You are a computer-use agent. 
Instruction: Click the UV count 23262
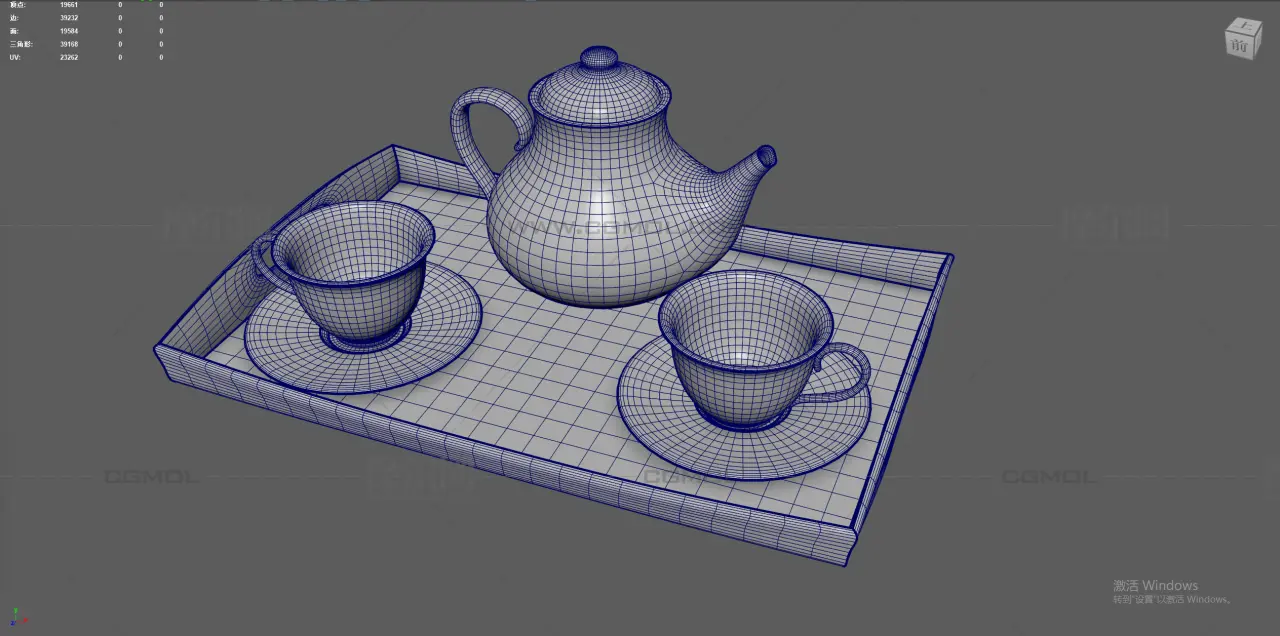coord(69,57)
